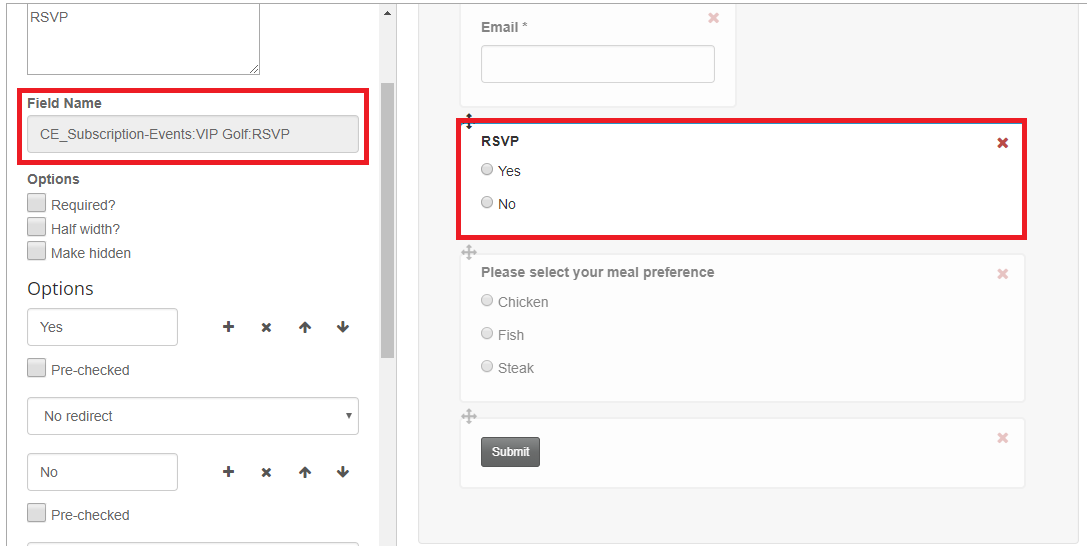Add an option after the Yes option
1087x546 pixels.
pyautogui.click(x=228, y=327)
